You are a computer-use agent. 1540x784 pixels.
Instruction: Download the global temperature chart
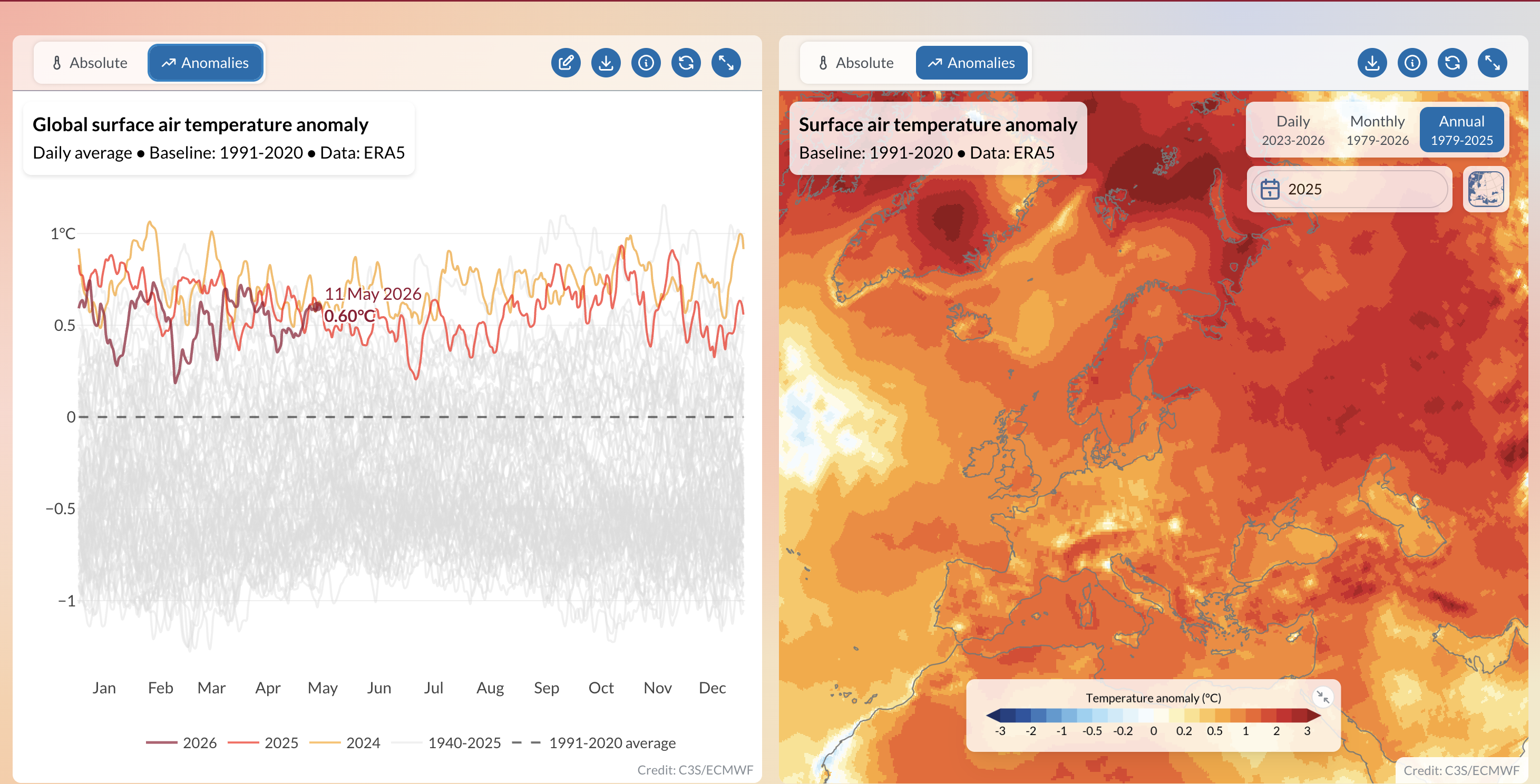[606, 63]
